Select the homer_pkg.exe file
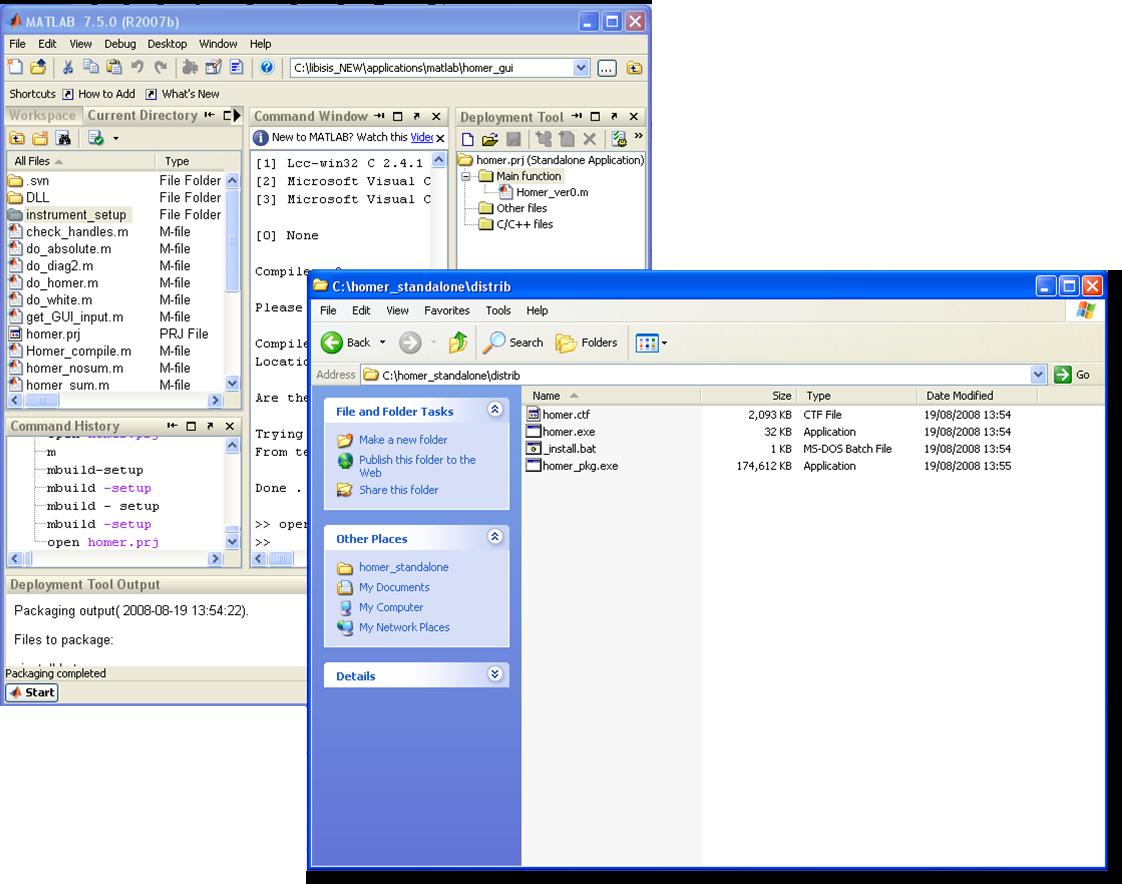The width and height of the screenshot is (1122, 884). [x=580, y=466]
